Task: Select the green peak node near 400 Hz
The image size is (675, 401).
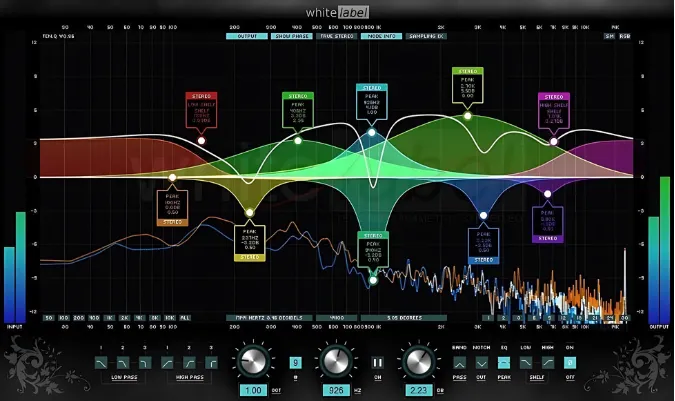Action: [297, 141]
